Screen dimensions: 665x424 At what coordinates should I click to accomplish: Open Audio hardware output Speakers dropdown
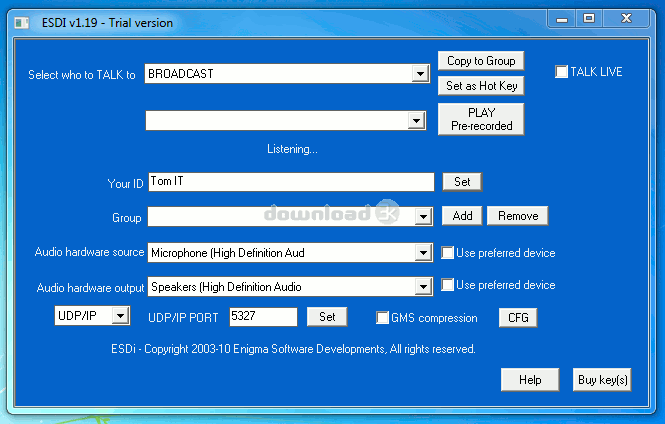423,287
